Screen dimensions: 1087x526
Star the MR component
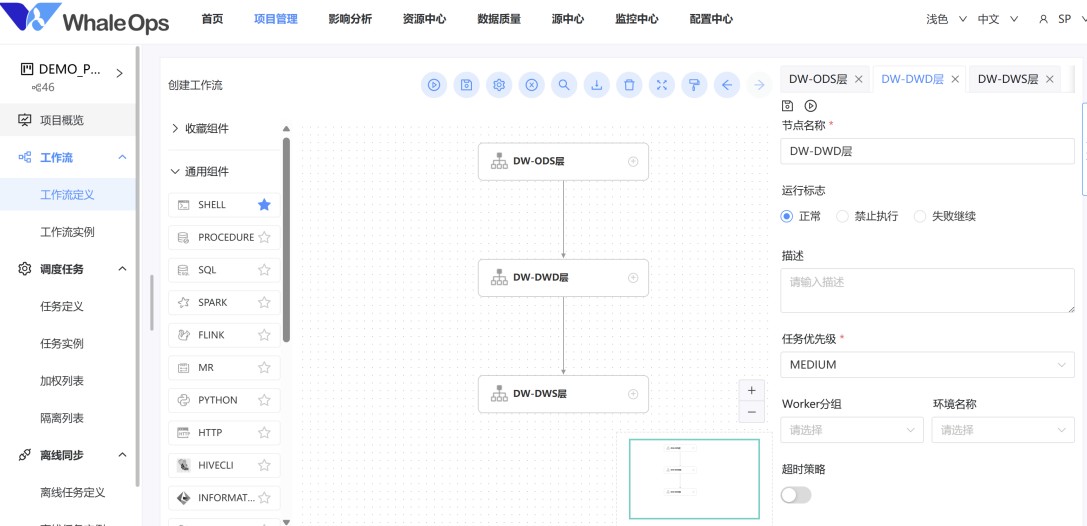pos(264,367)
